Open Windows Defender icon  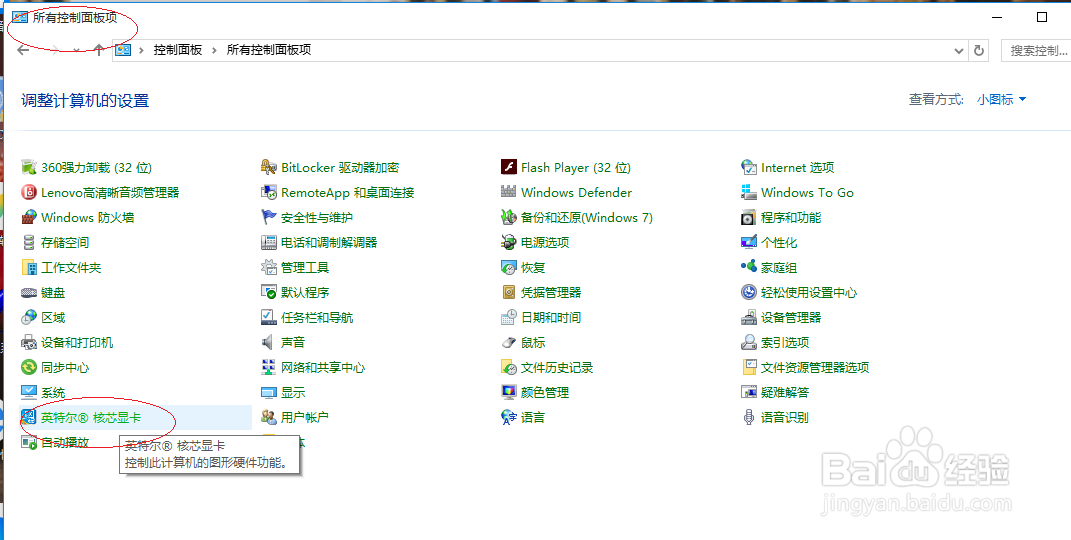click(508, 193)
